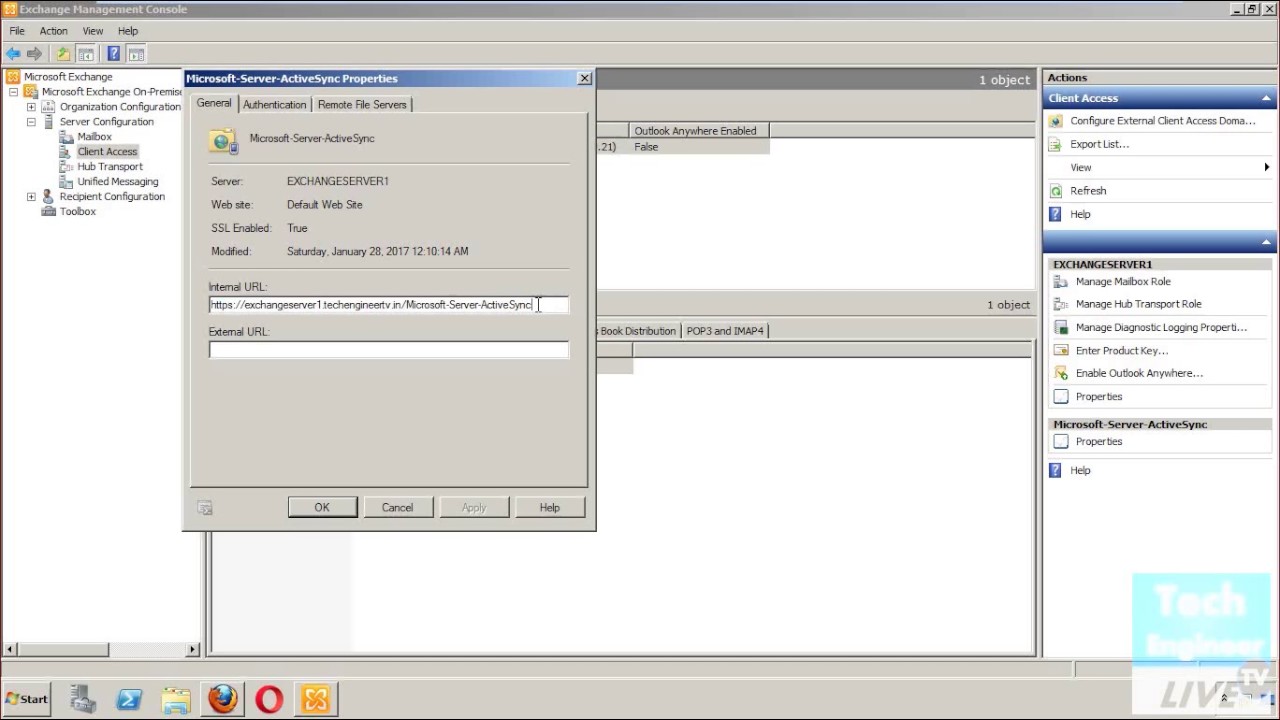The height and width of the screenshot is (720, 1280).
Task: Click the Outlook Anywhere Enabled column header
Action: (699, 131)
